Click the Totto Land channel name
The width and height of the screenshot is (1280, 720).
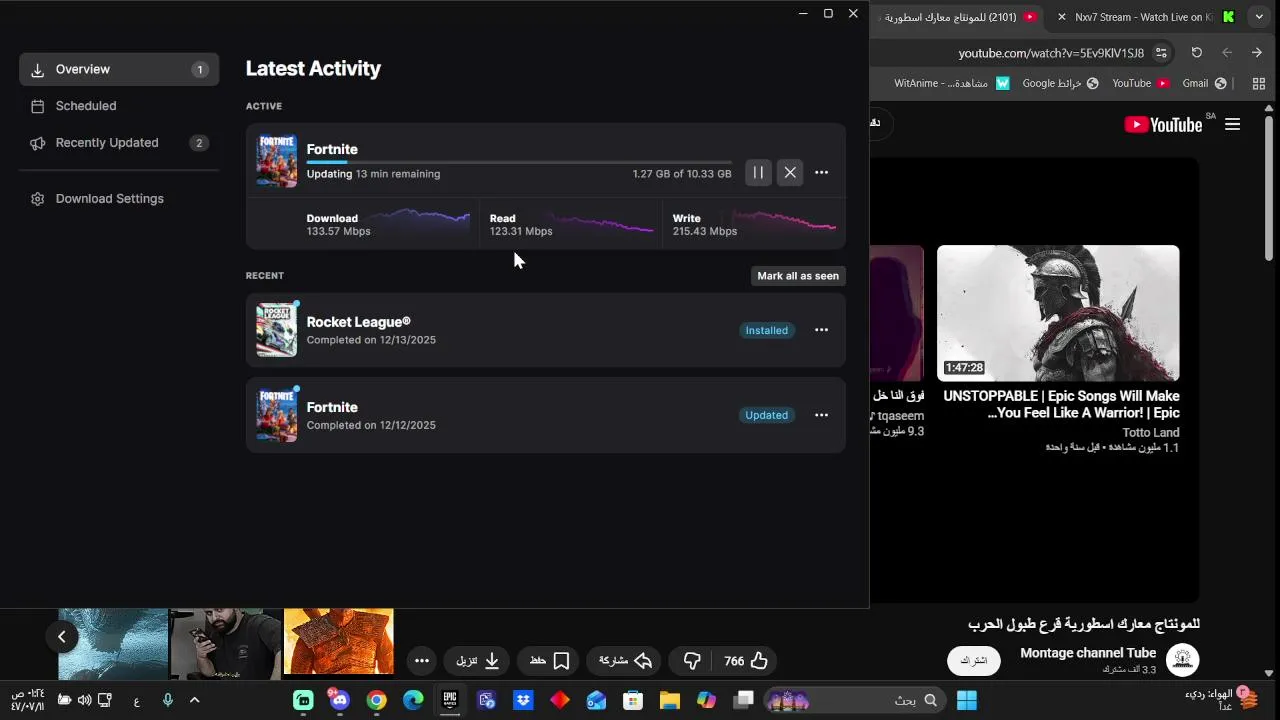point(1151,433)
